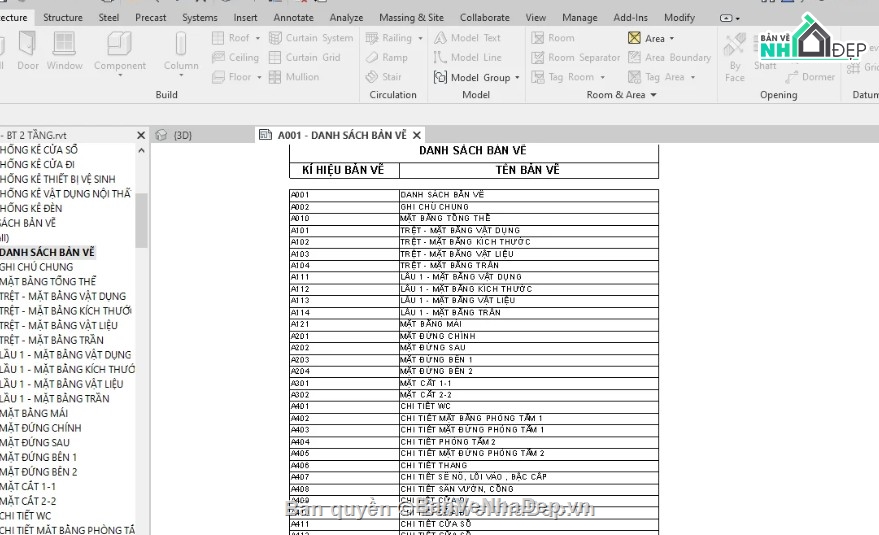Image resolution: width=879 pixels, height=535 pixels.
Task: Select Curtain System tool
Action: pos(311,38)
